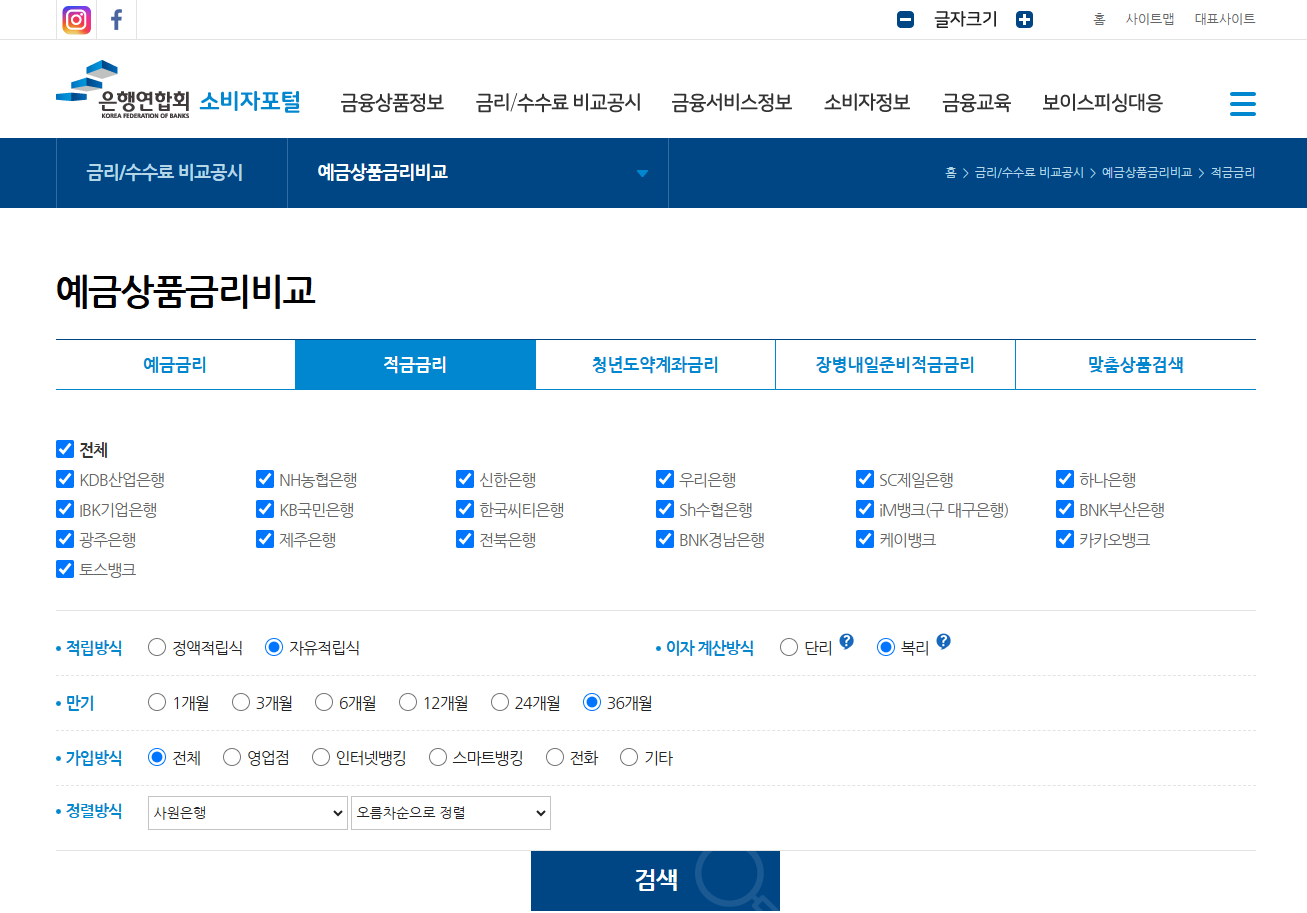Click the help icon next to 단리
This screenshot has width=1307, height=913.
(x=848, y=640)
